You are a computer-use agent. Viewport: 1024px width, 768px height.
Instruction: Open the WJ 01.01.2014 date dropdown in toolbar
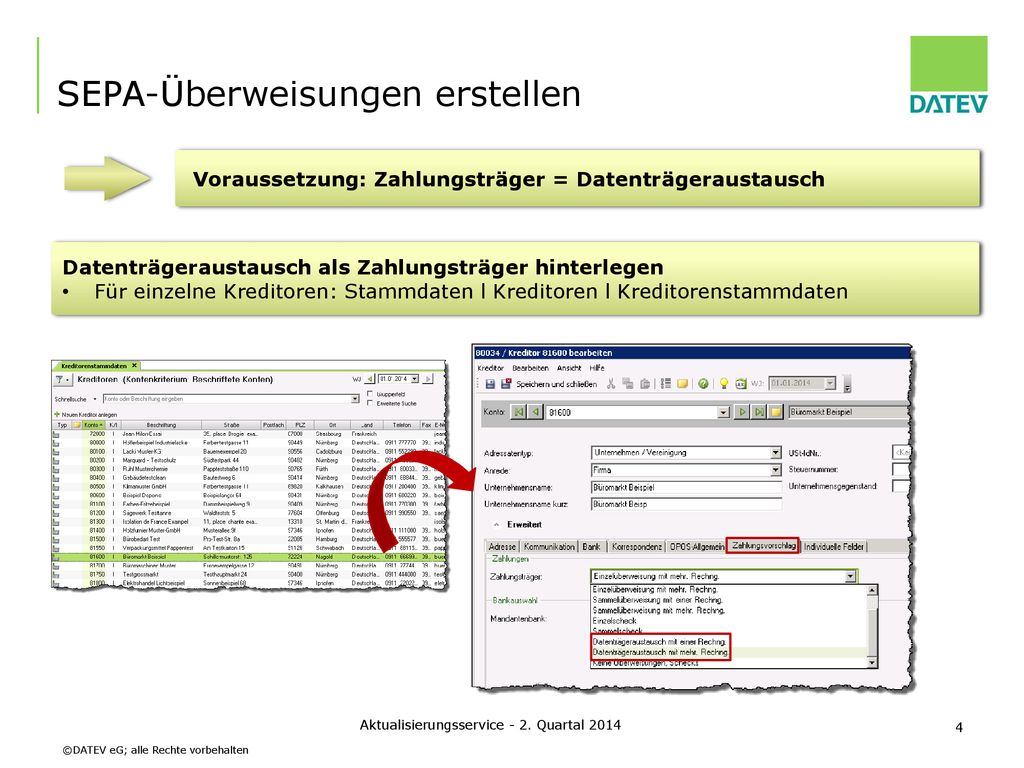[x=829, y=384]
